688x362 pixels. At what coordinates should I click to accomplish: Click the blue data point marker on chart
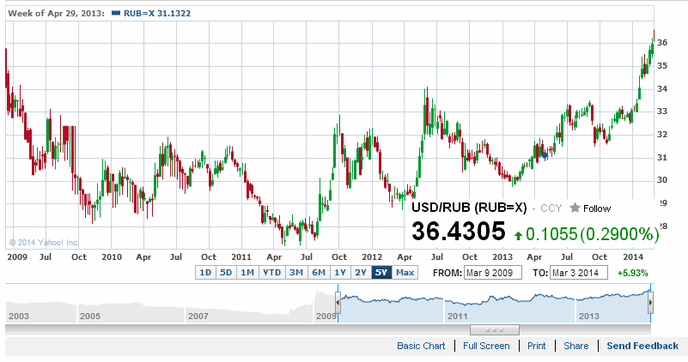(x=545, y=155)
